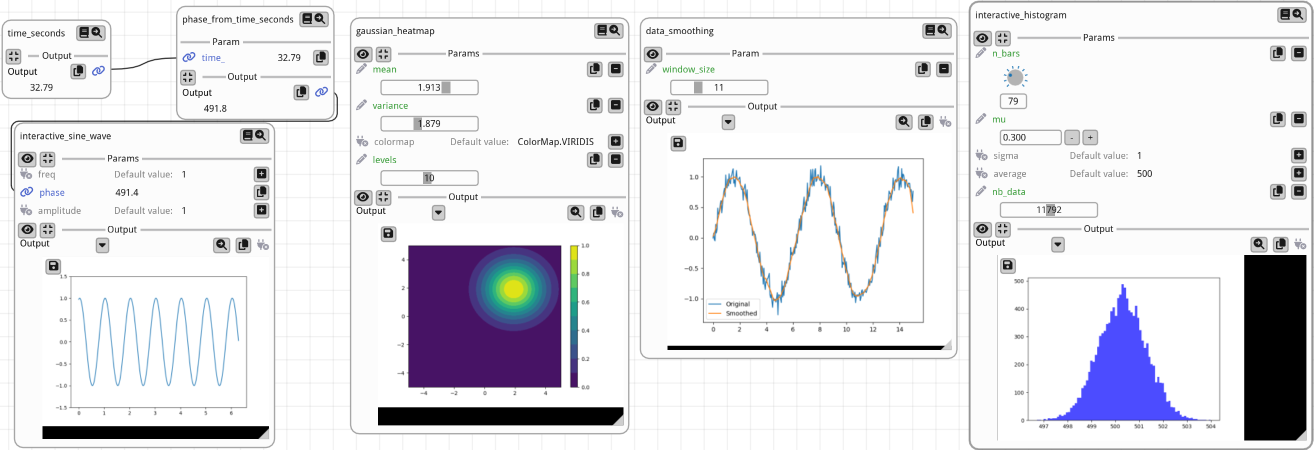Viewport: 1314px width, 450px height.
Task: Expand the Output dropdown arrow in gaussian_heatmap
Action: [438, 212]
